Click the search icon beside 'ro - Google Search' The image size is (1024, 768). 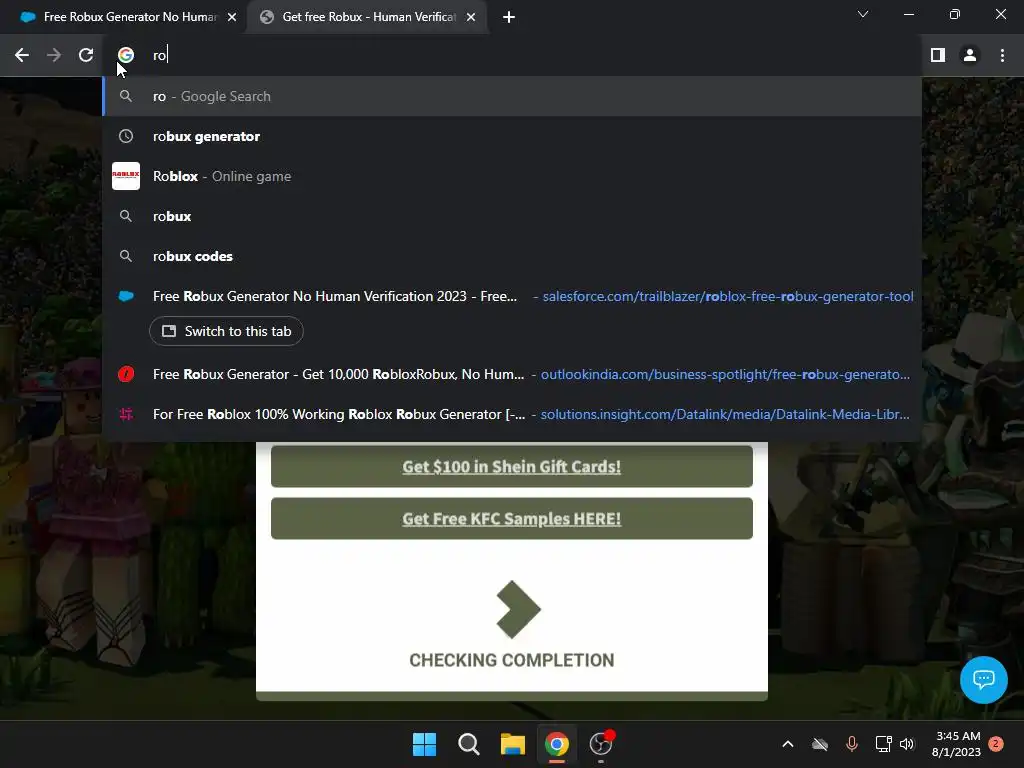click(126, 97)
